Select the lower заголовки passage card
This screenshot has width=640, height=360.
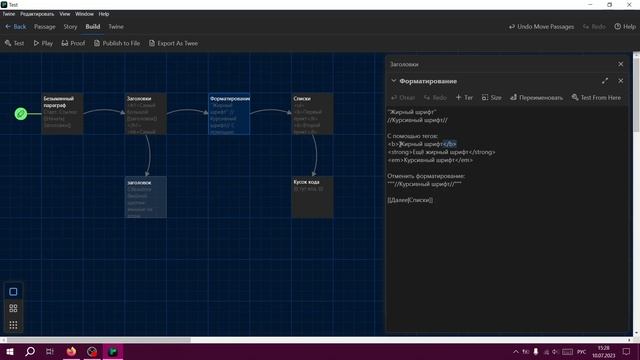pyautogui.click(x=146, y=197)
